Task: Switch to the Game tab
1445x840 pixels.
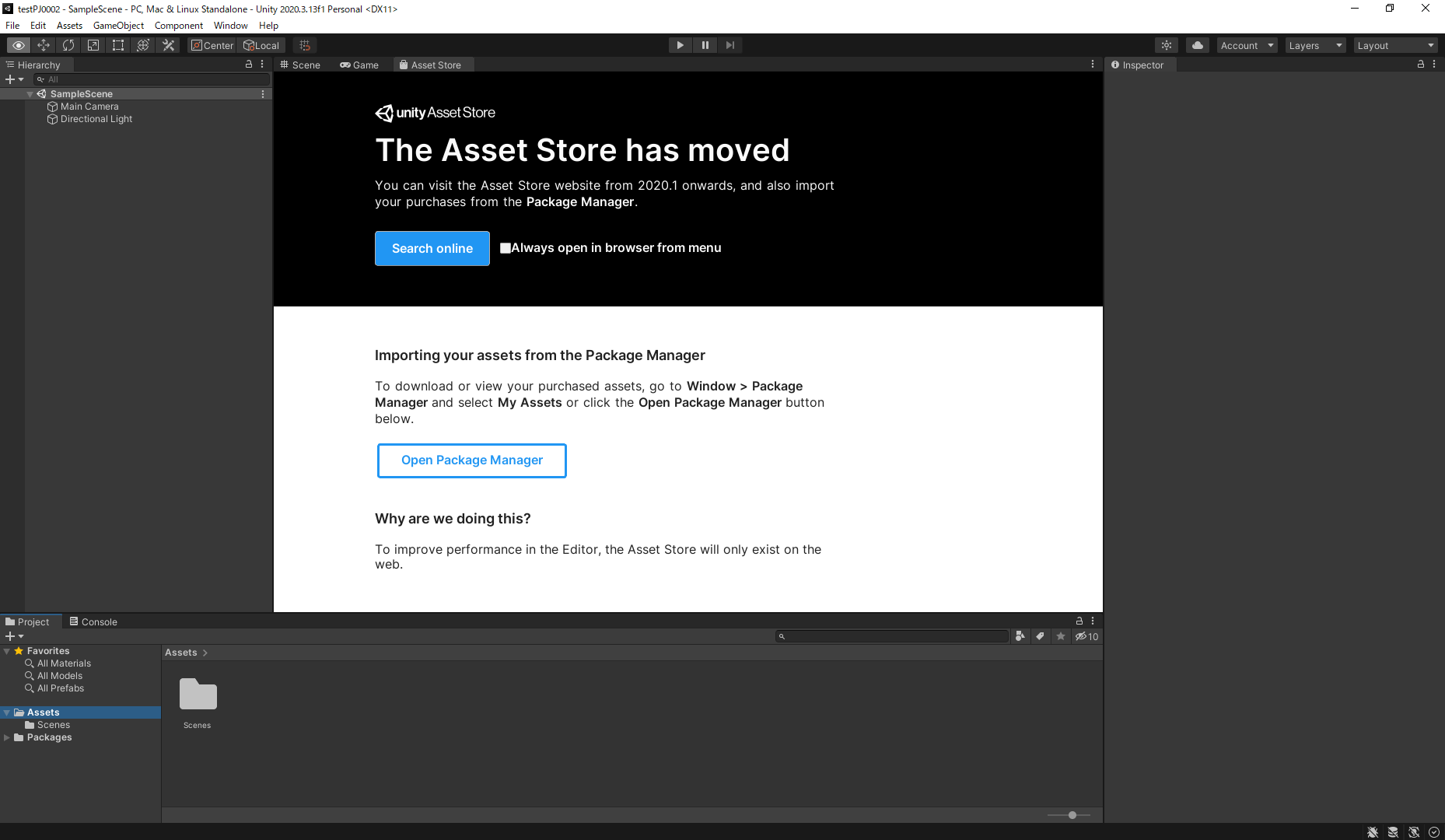Action: 359,65
